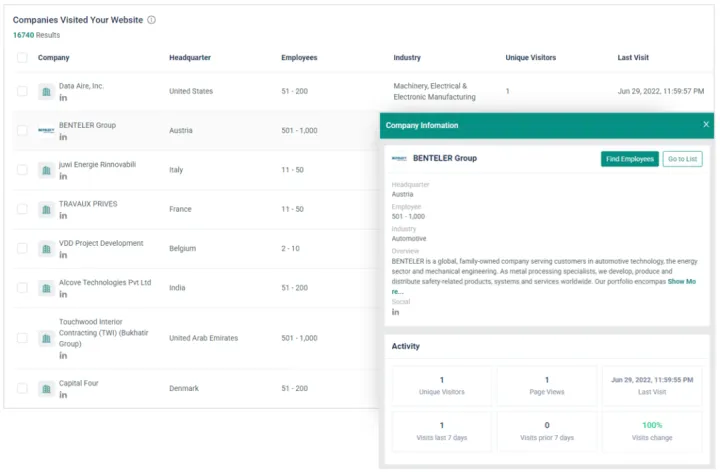Close the Company Information panel
720x473 pixels.
[706, 124]
